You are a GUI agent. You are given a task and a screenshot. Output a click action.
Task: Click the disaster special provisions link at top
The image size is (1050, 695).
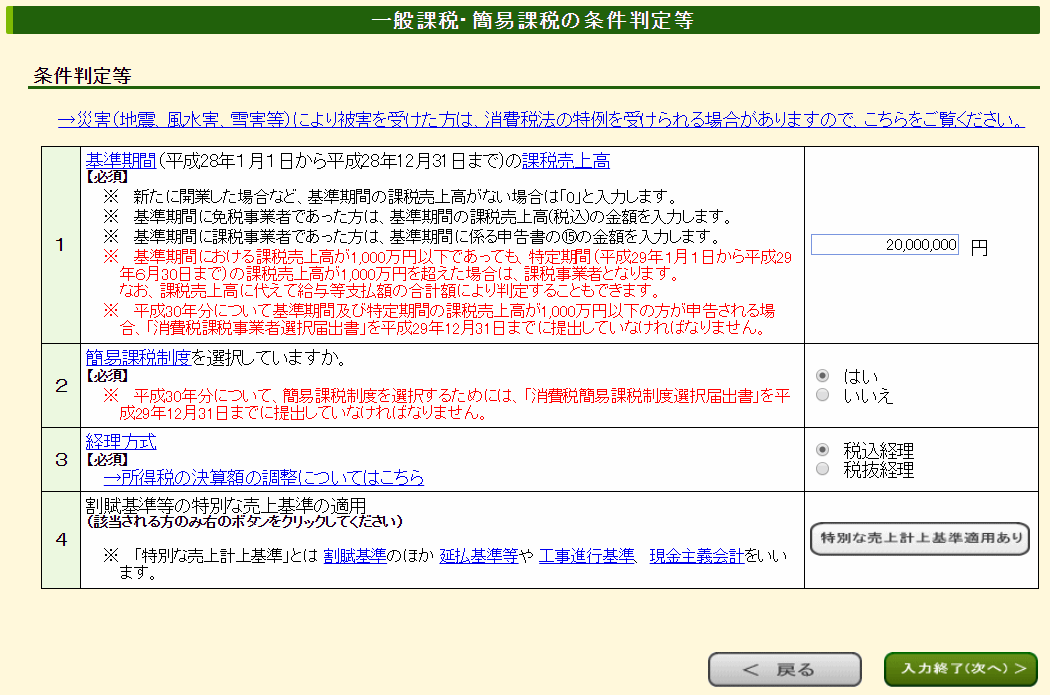[x=540, y=120]
